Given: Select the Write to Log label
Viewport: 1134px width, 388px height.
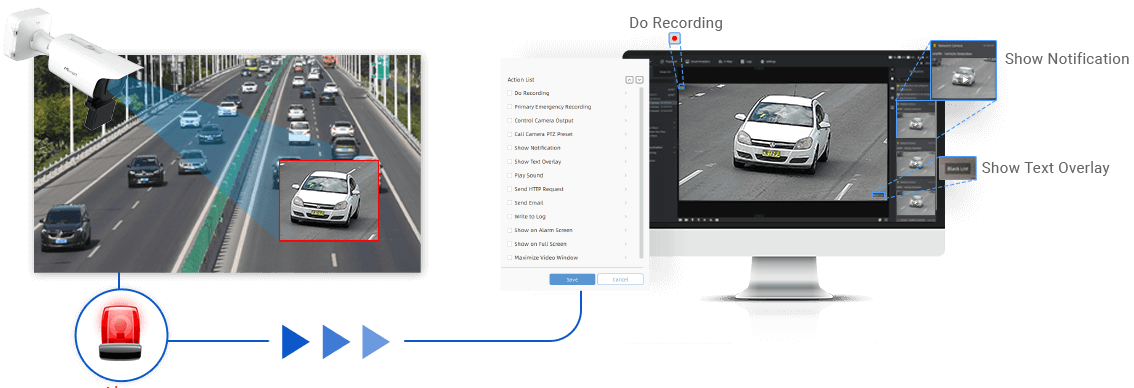Looking at the screenshot, I should 529,216.
